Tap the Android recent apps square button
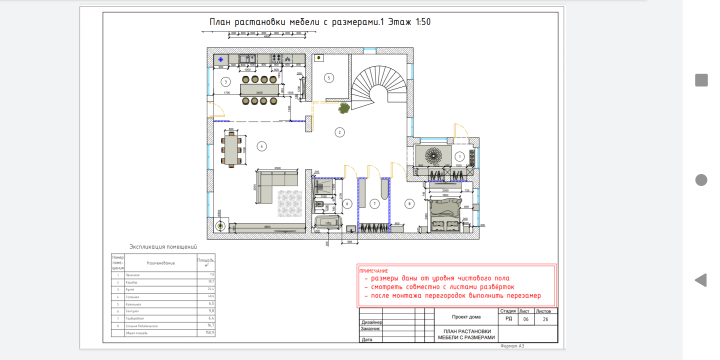This screenshot has width=720, height=360. pos(701,80)
